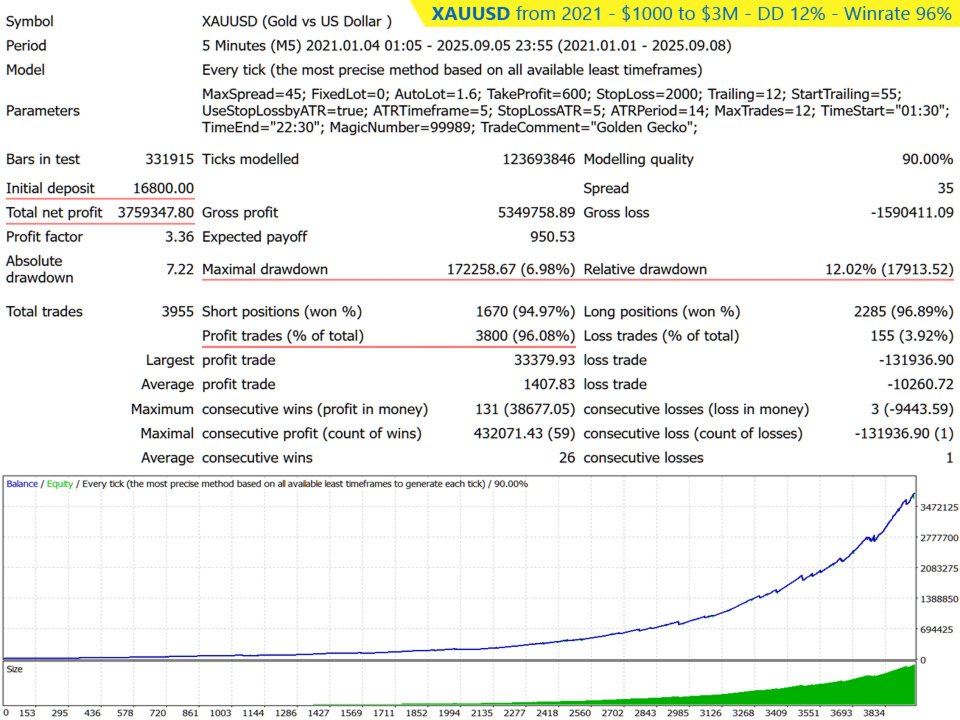This screenshot has width=960, height=720.
Task: Click the Maximal drawdown 172258.67 value
Action: coord(511,269)
